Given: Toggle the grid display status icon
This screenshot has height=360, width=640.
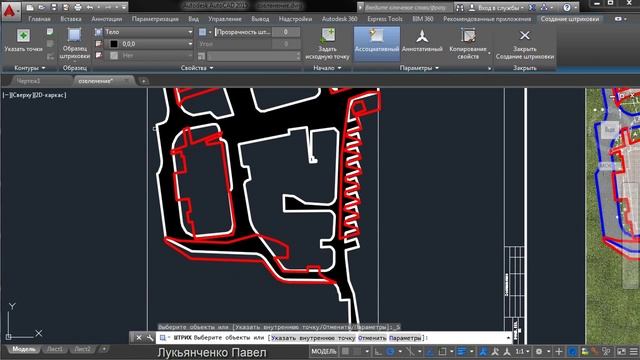Looking at the screenshot, I should point(346,351).
